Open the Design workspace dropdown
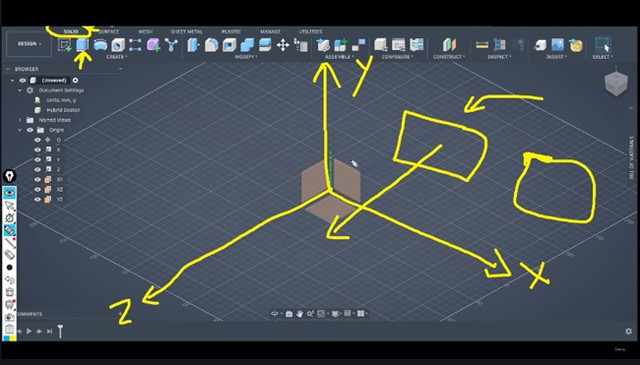Viewport: 640px width, 365px height. [x=29, y=44]
